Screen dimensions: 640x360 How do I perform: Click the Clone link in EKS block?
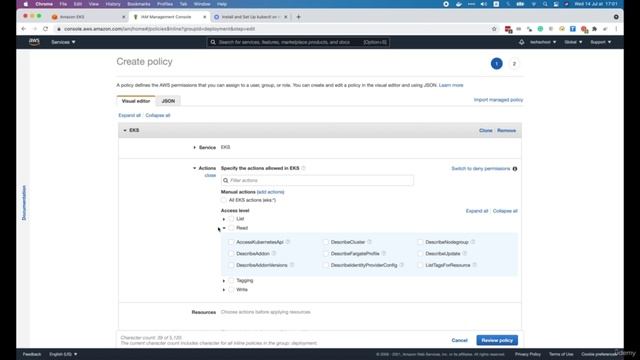485,130
